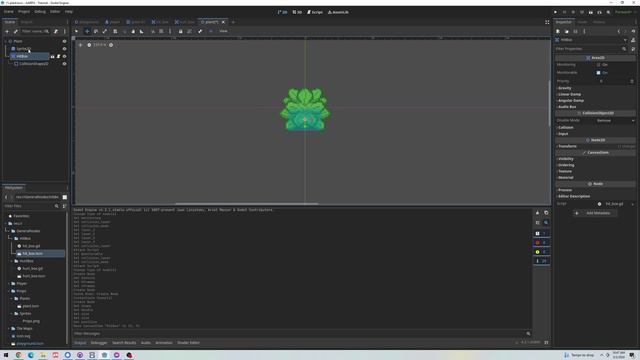Click the clear output icon
The height and width of the screenshot is (360, 640).
pyautogui.click(x=538, y=213)
